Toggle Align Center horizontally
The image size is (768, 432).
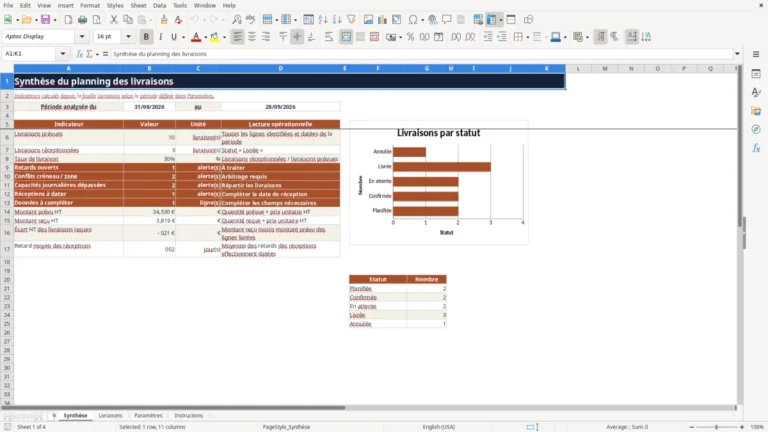pos(252,37)
